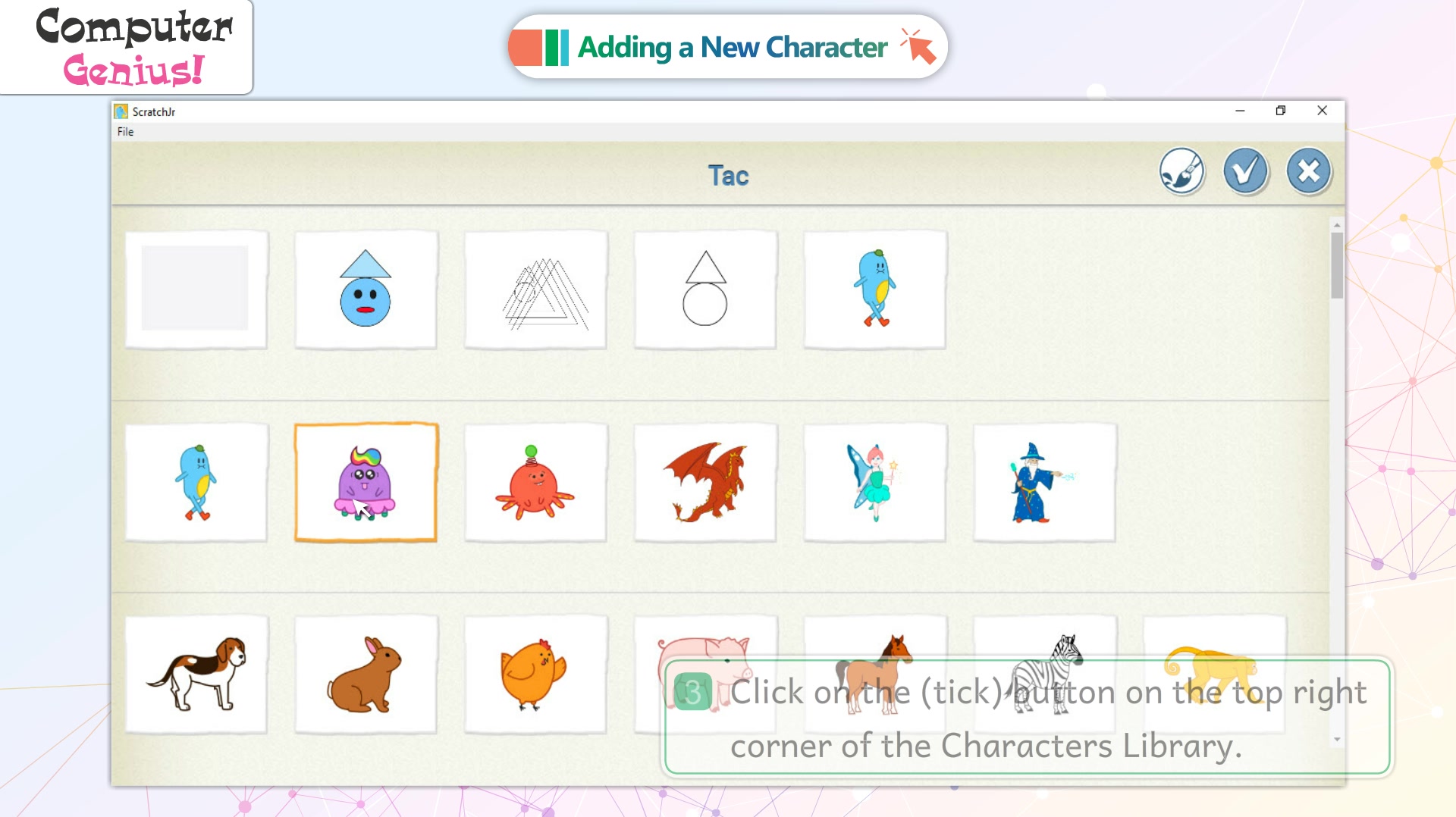Choose the wizard character
The height and width of the screenshot is (817, 1456).
[x=1044, y=482]
